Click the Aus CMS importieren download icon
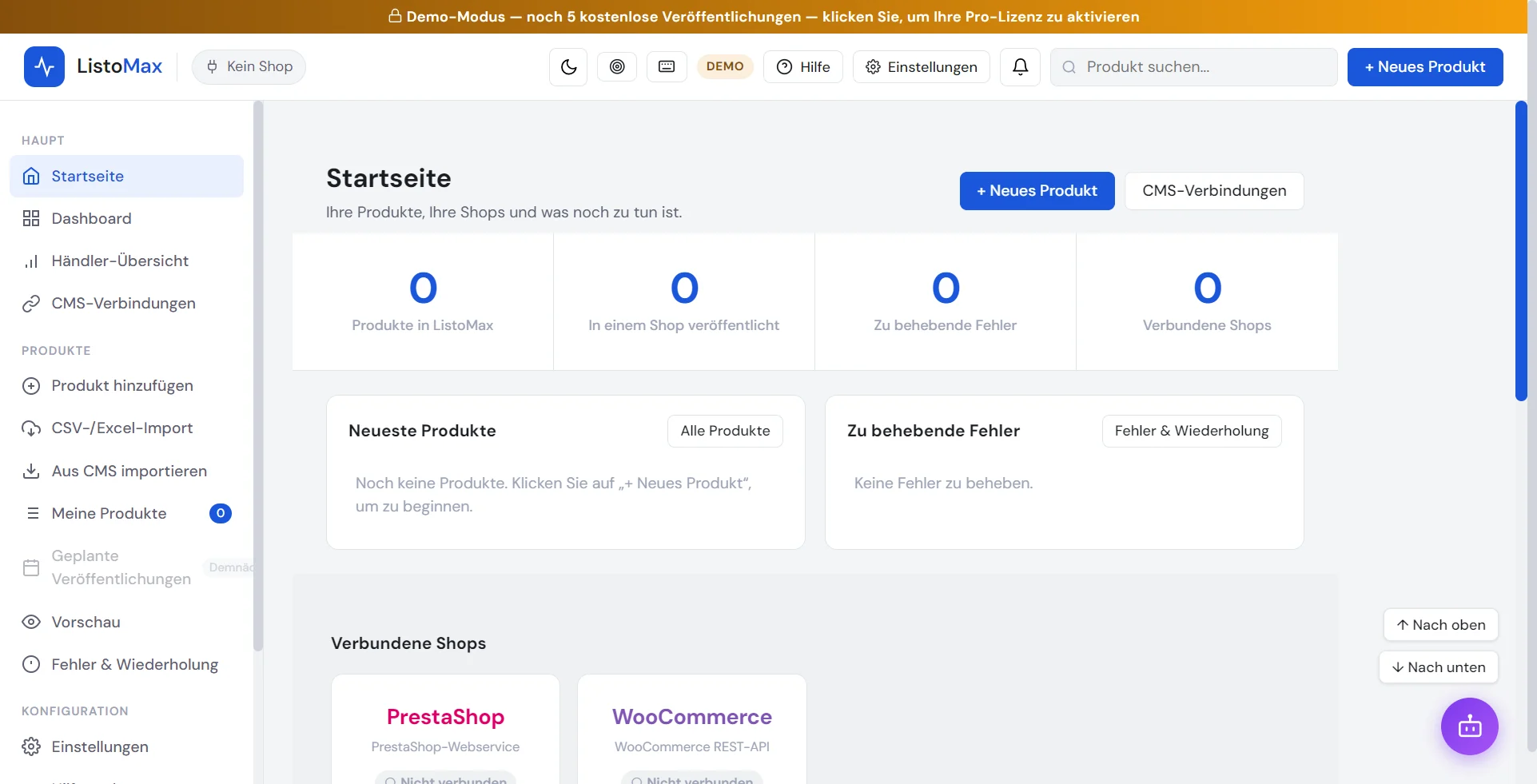Viewport: 1537px width, 784px height. coord(31,472)
